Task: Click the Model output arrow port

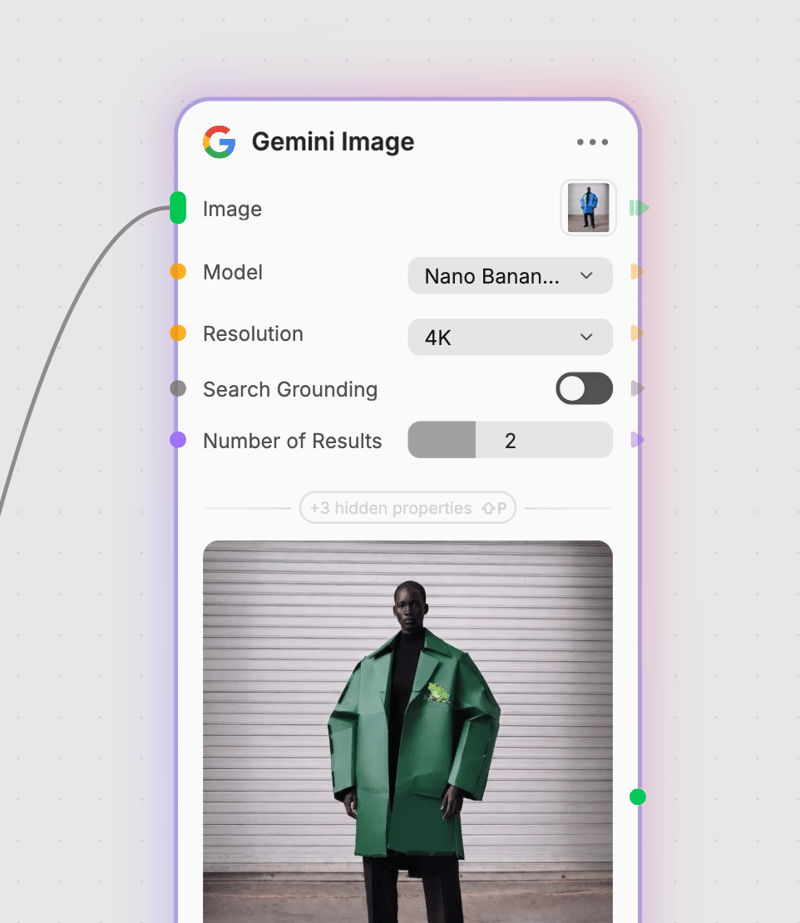Action: (637, 271)
